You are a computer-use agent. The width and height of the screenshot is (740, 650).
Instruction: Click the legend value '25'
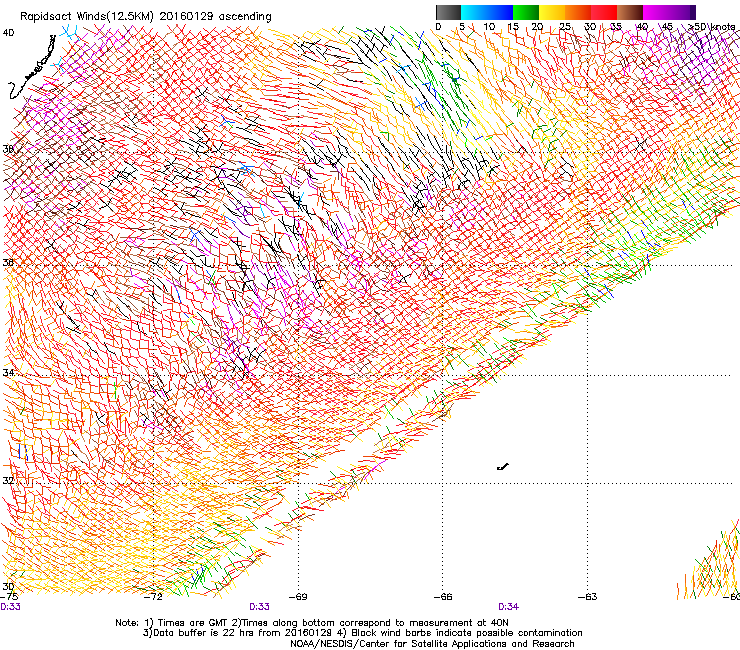[564, 26]
